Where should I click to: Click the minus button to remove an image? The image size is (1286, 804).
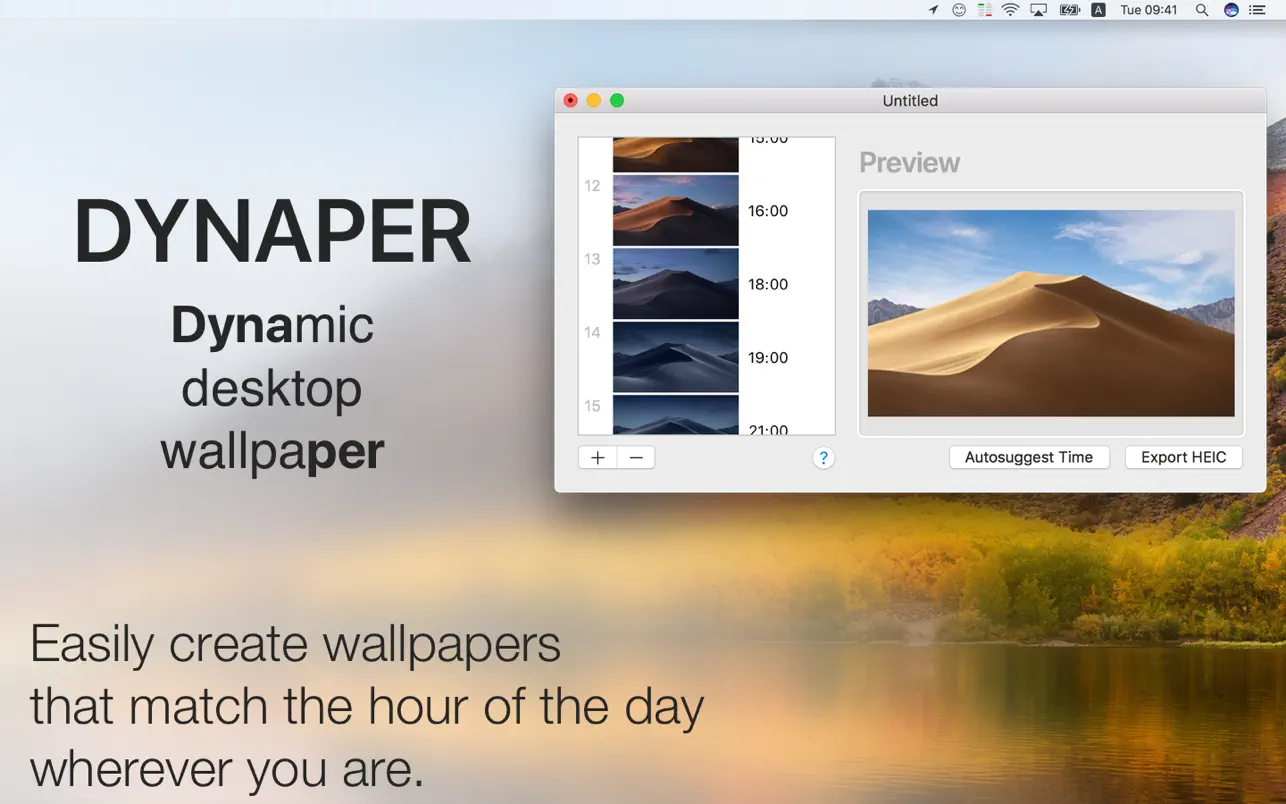(x=636, y=458)
